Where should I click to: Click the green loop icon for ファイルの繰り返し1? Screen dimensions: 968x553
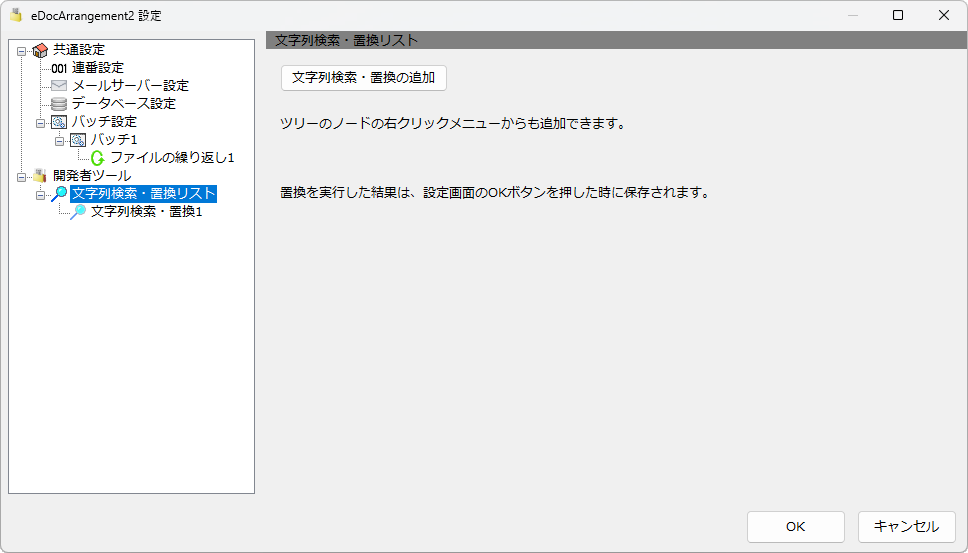click(98, 158)
